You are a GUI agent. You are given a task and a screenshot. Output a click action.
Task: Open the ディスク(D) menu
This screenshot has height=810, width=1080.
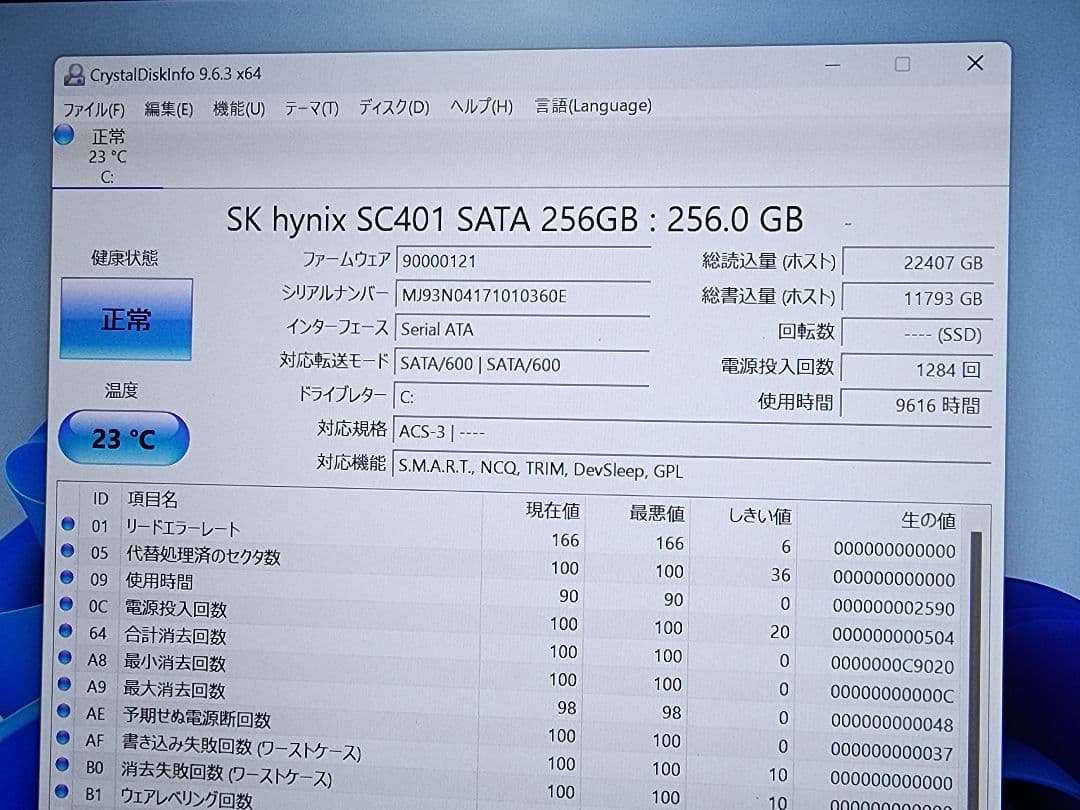tap(393, 107)
